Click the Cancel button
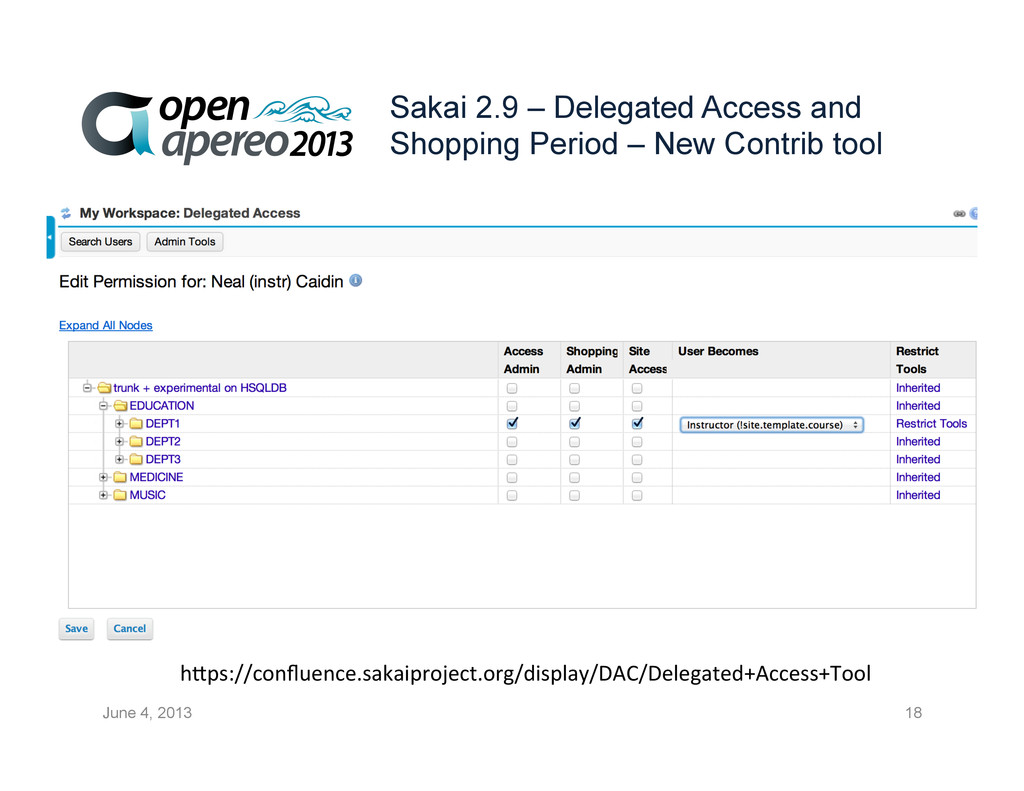The image size is (1024, 791). [x=130, y=628]
